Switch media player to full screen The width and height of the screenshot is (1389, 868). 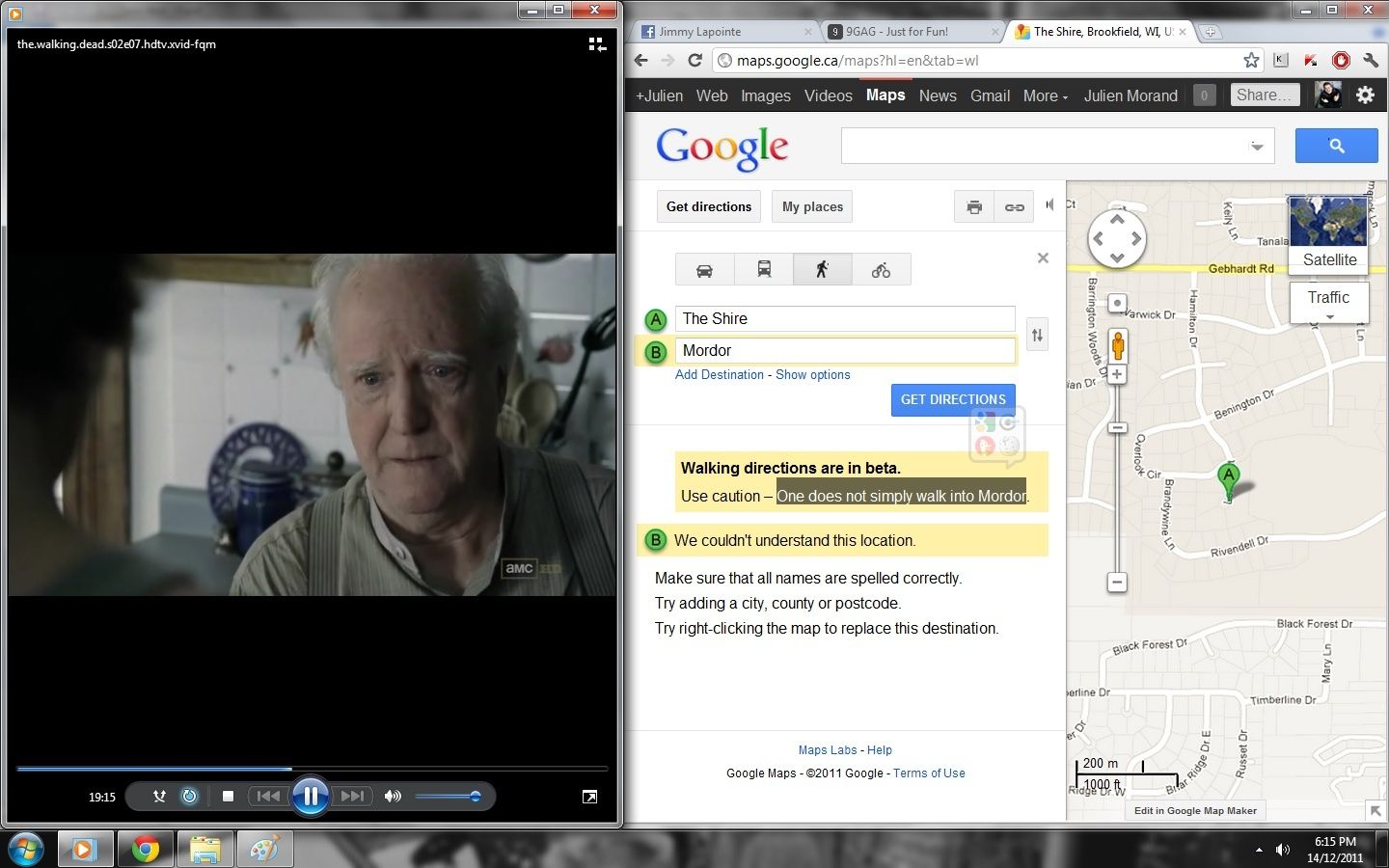click(589, 796)
